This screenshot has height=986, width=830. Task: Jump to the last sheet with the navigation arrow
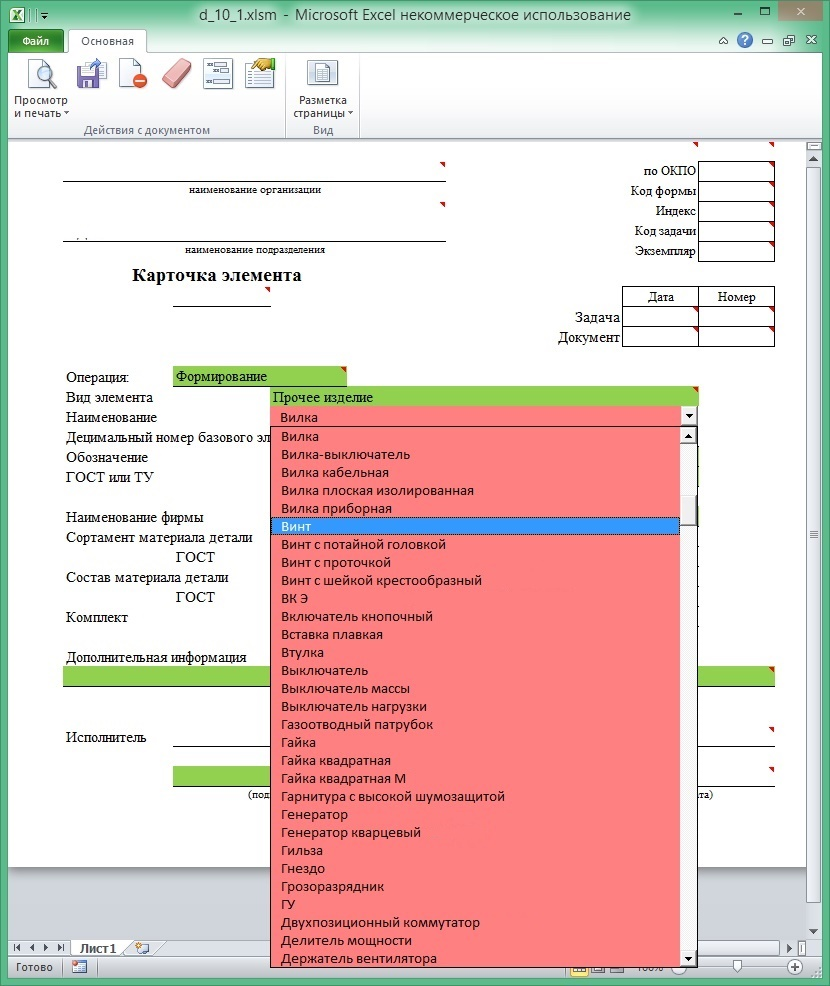pyautogui.click(x=61, y=948)
